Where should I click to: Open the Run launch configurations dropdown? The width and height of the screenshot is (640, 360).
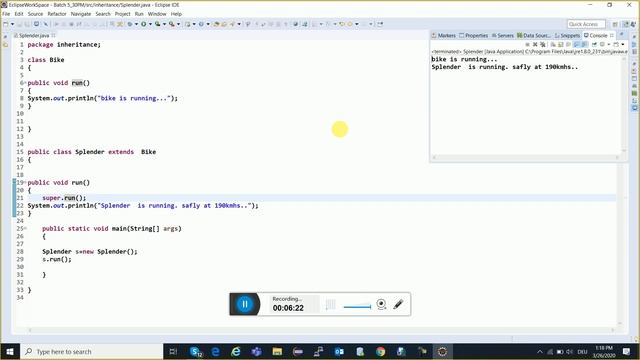pyautogui.click(x=150, y=24)
